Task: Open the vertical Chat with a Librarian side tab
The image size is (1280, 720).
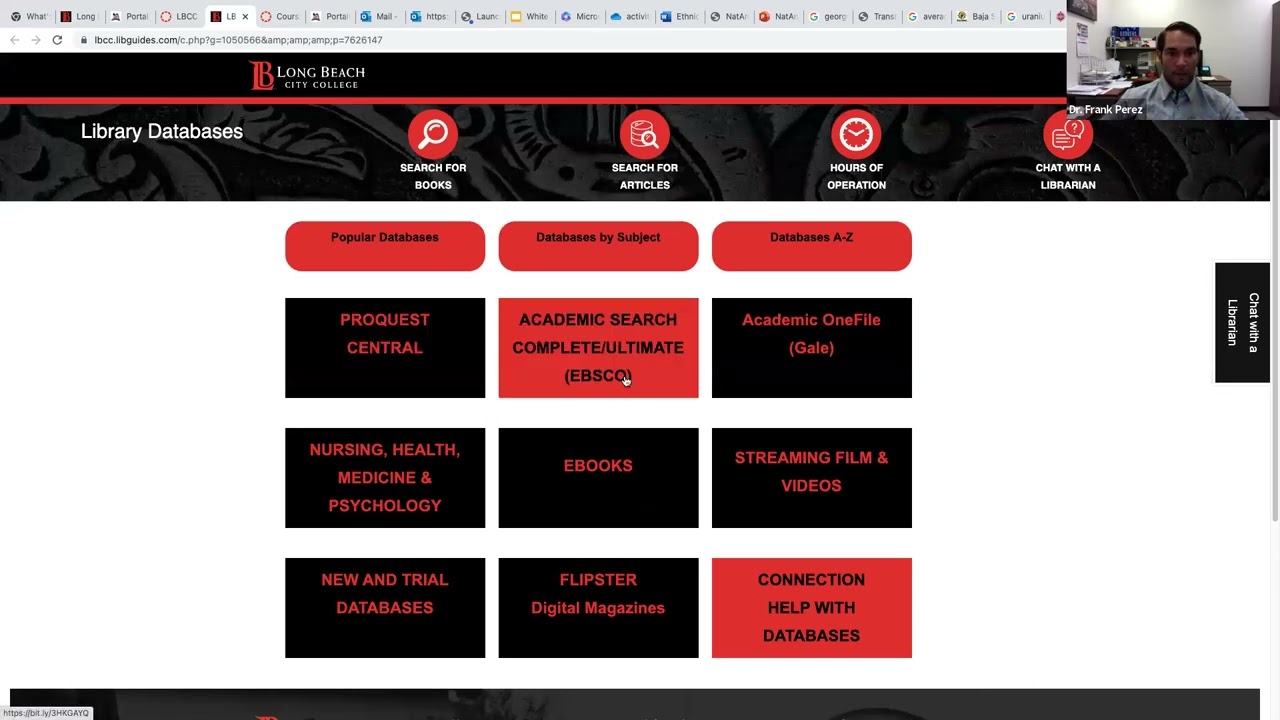Action: [1242, 322]
